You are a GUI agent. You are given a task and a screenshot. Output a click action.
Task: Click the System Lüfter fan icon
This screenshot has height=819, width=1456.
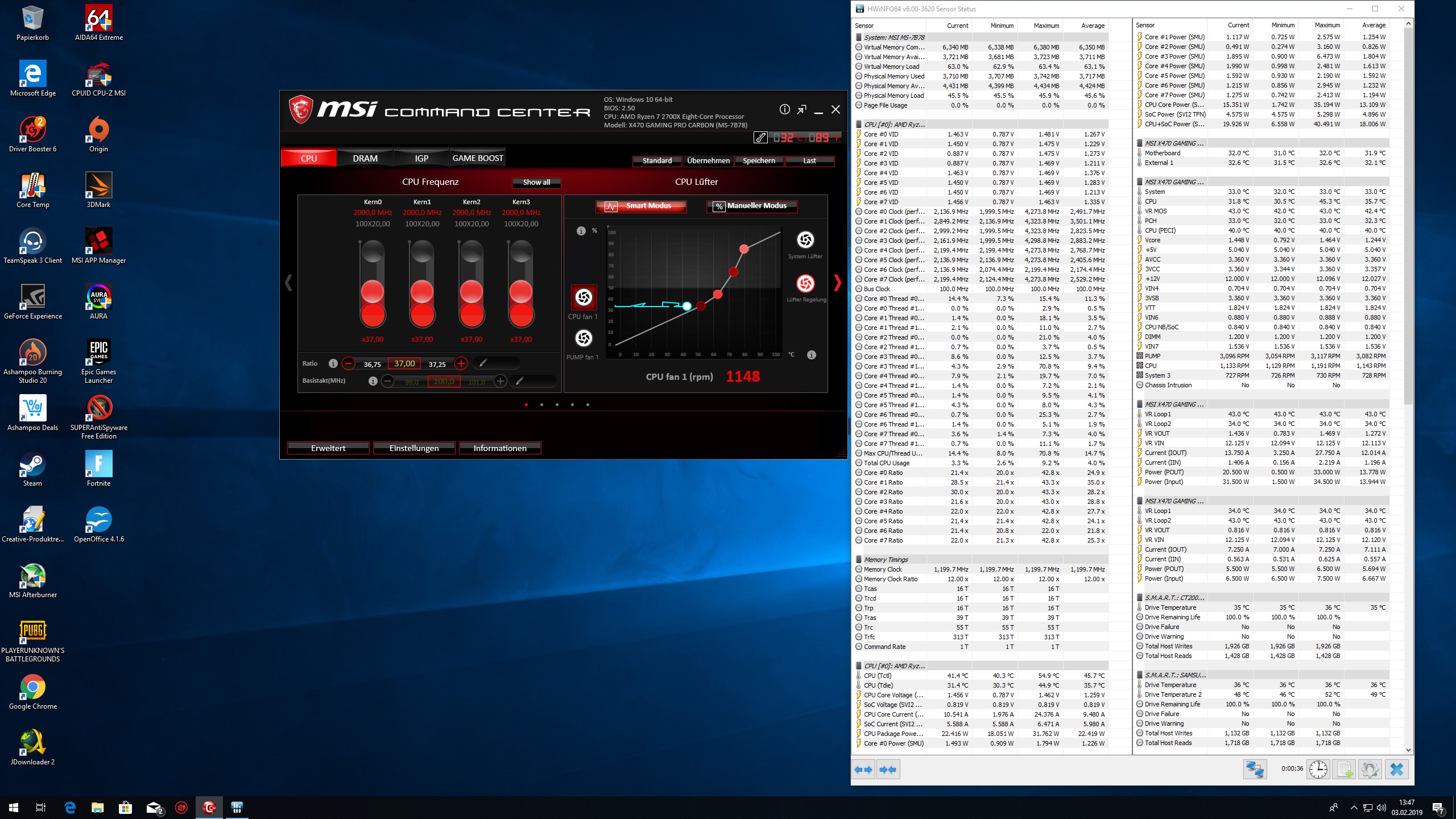click(805, 240)
